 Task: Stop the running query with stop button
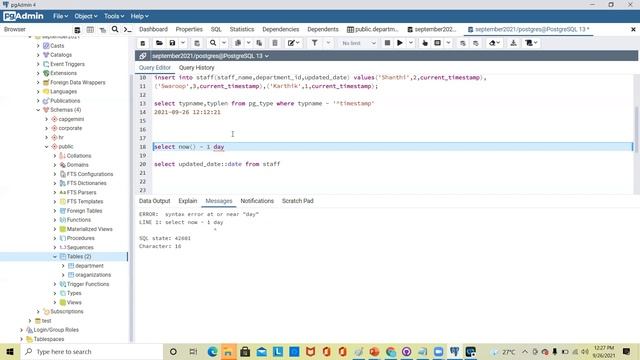(387, 43)
